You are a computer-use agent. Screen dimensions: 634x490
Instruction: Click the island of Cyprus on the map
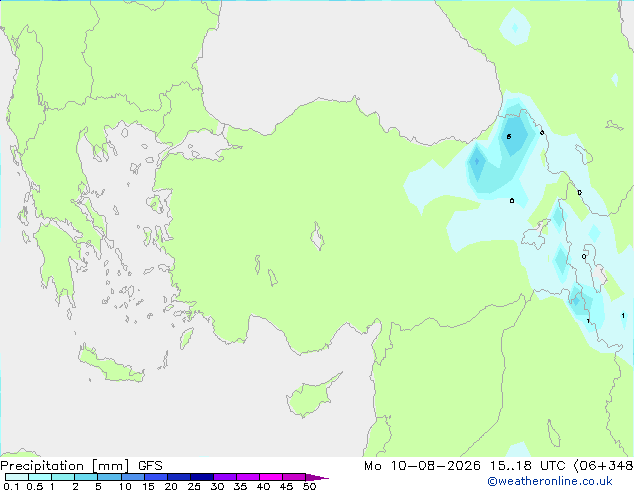311,397
